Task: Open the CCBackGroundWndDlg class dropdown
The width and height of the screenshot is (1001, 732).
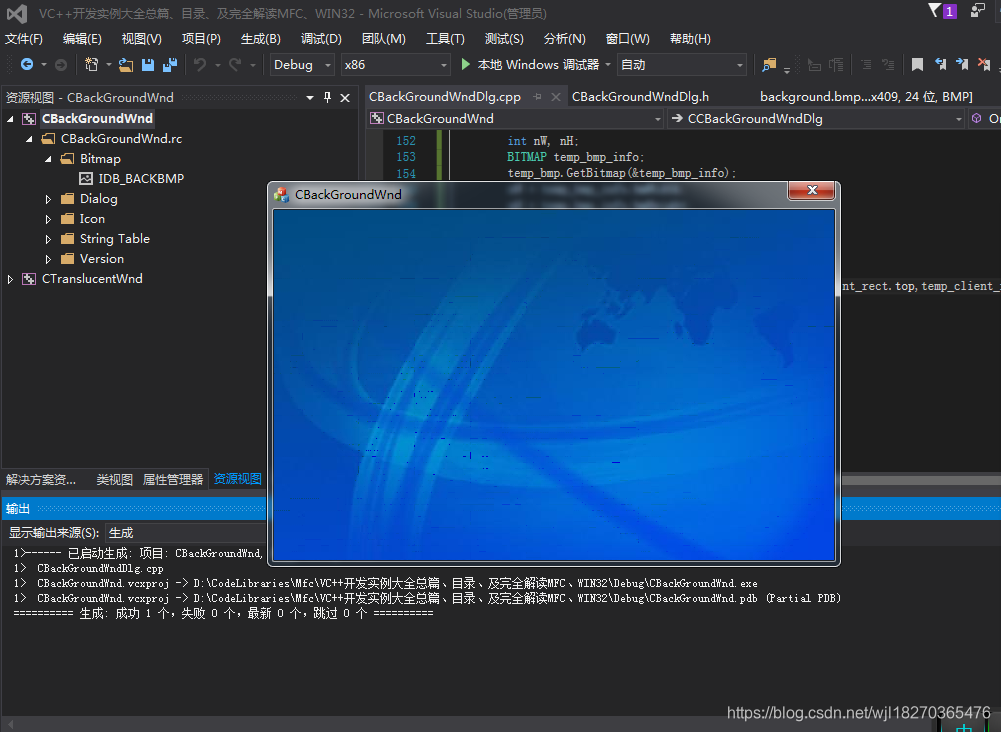Action: (815, 119)
